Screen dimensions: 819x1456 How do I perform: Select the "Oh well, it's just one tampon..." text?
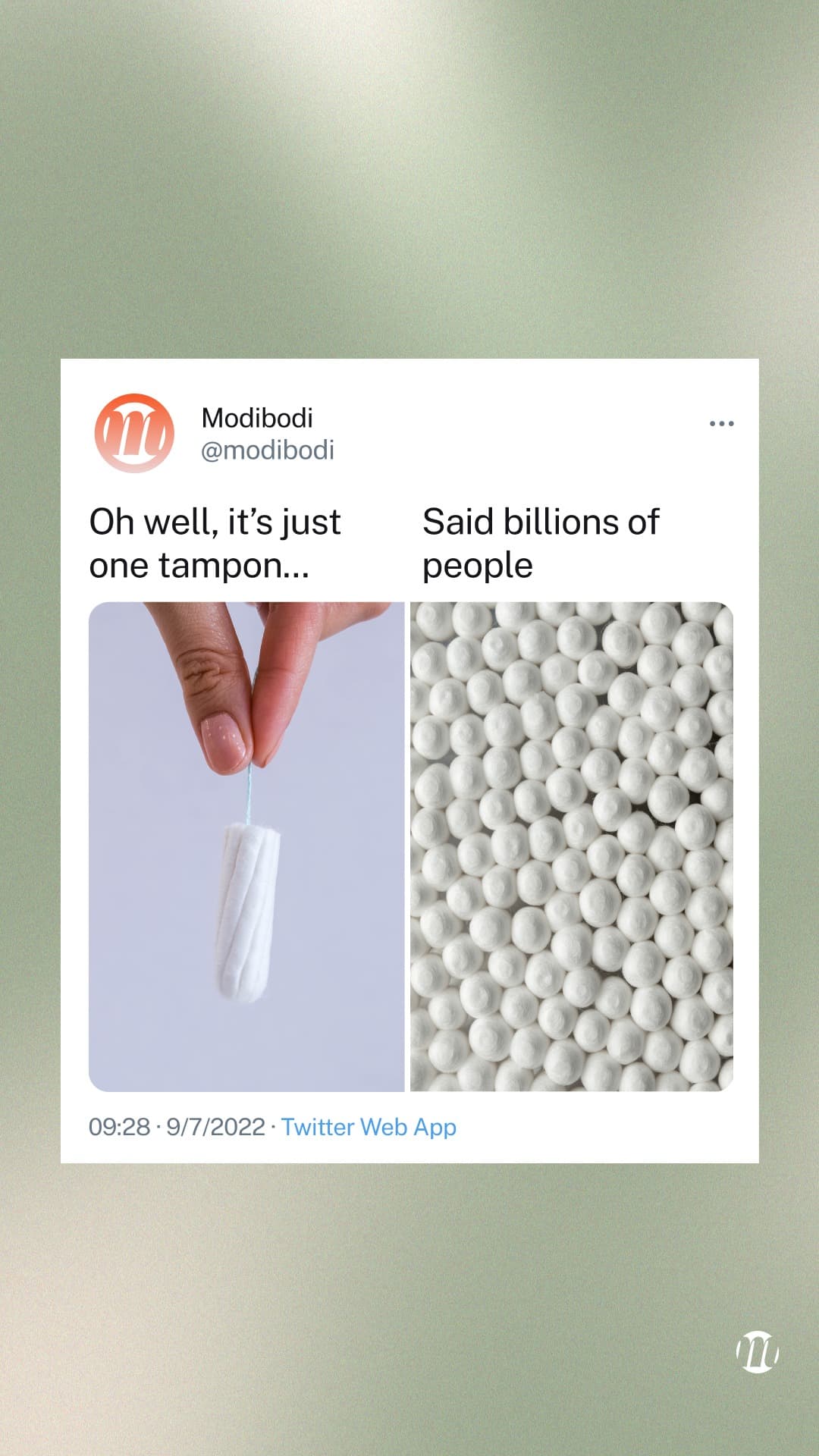[215, 543]
